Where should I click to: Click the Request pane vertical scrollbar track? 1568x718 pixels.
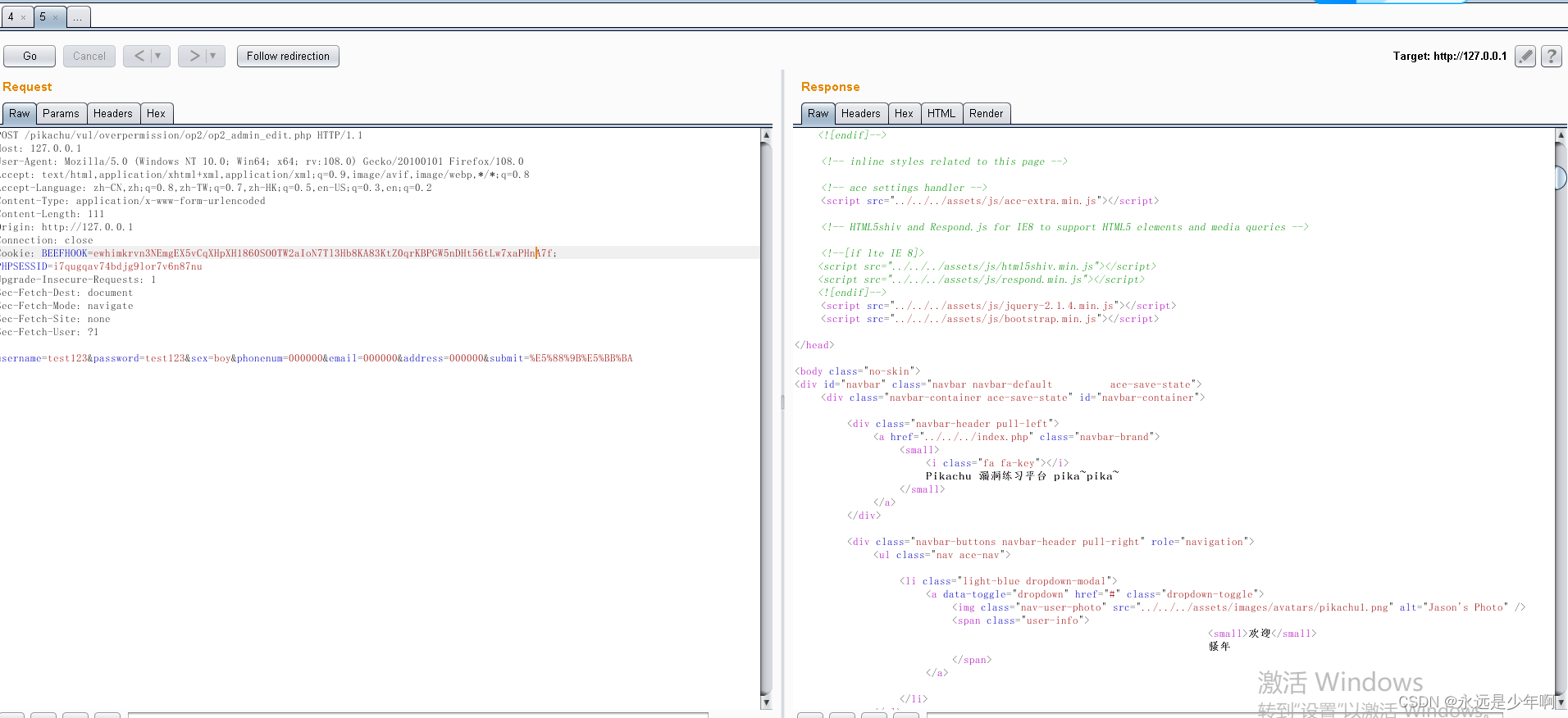pyautogui.click(x=766, y=418)
